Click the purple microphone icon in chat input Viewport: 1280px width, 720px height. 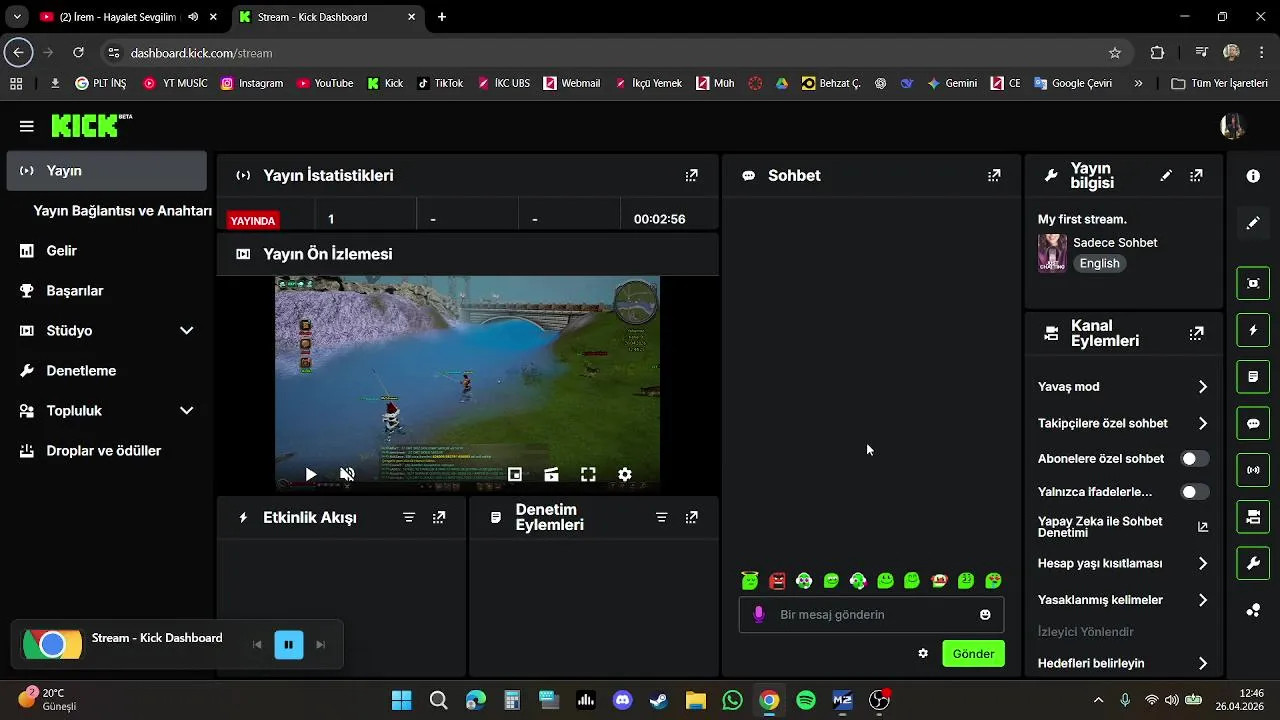[759, 614]
